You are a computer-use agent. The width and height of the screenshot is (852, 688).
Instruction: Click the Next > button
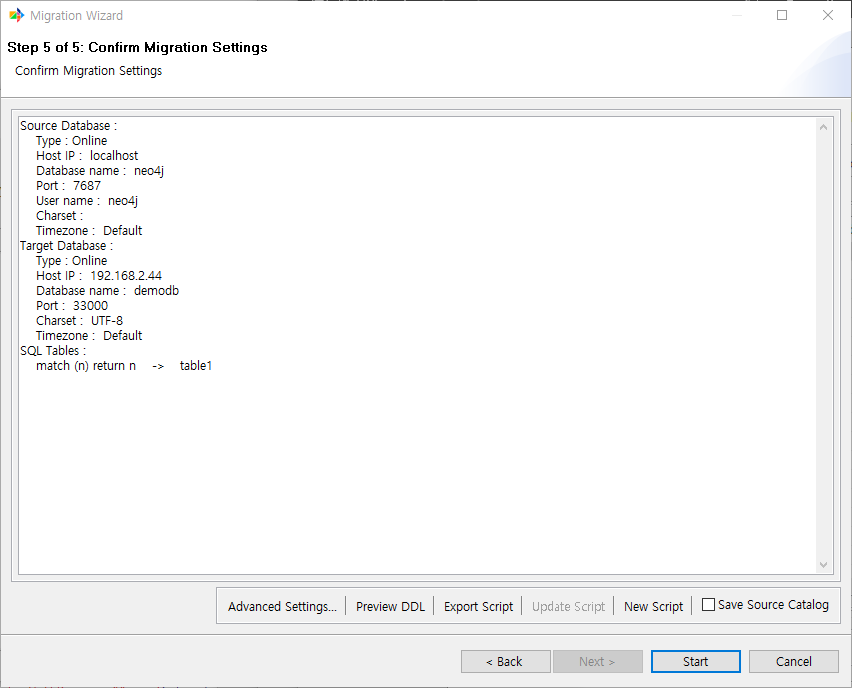[x=597, y=661]
